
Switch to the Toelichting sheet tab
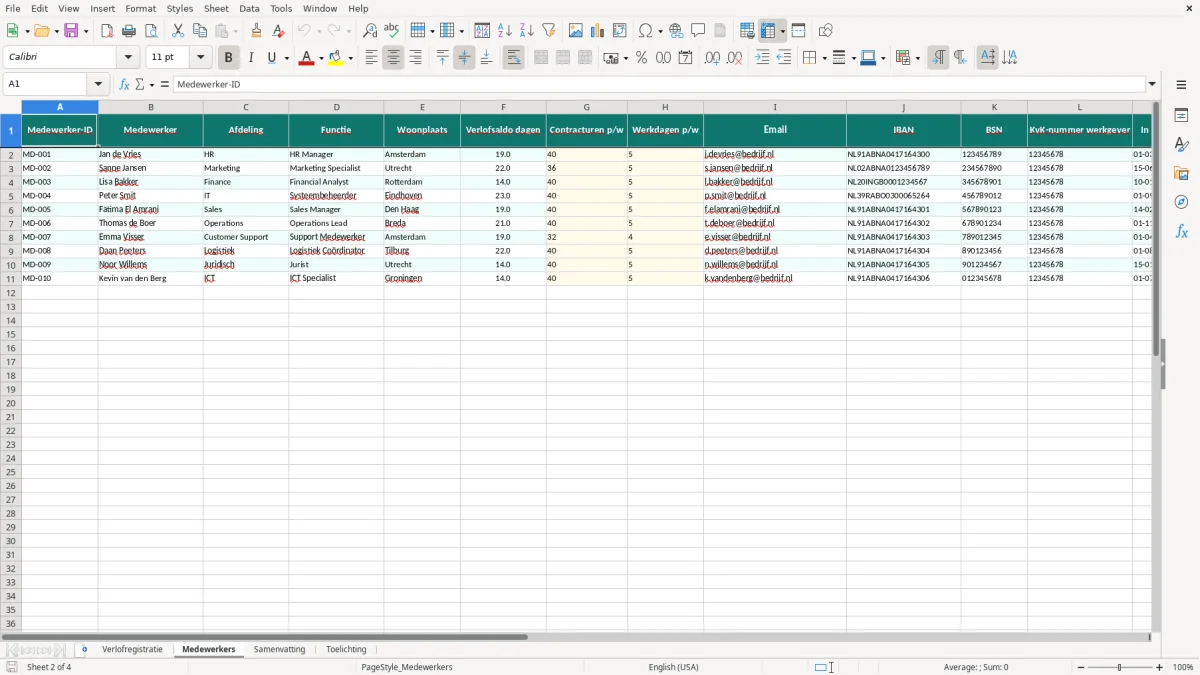tap(346, 649)
